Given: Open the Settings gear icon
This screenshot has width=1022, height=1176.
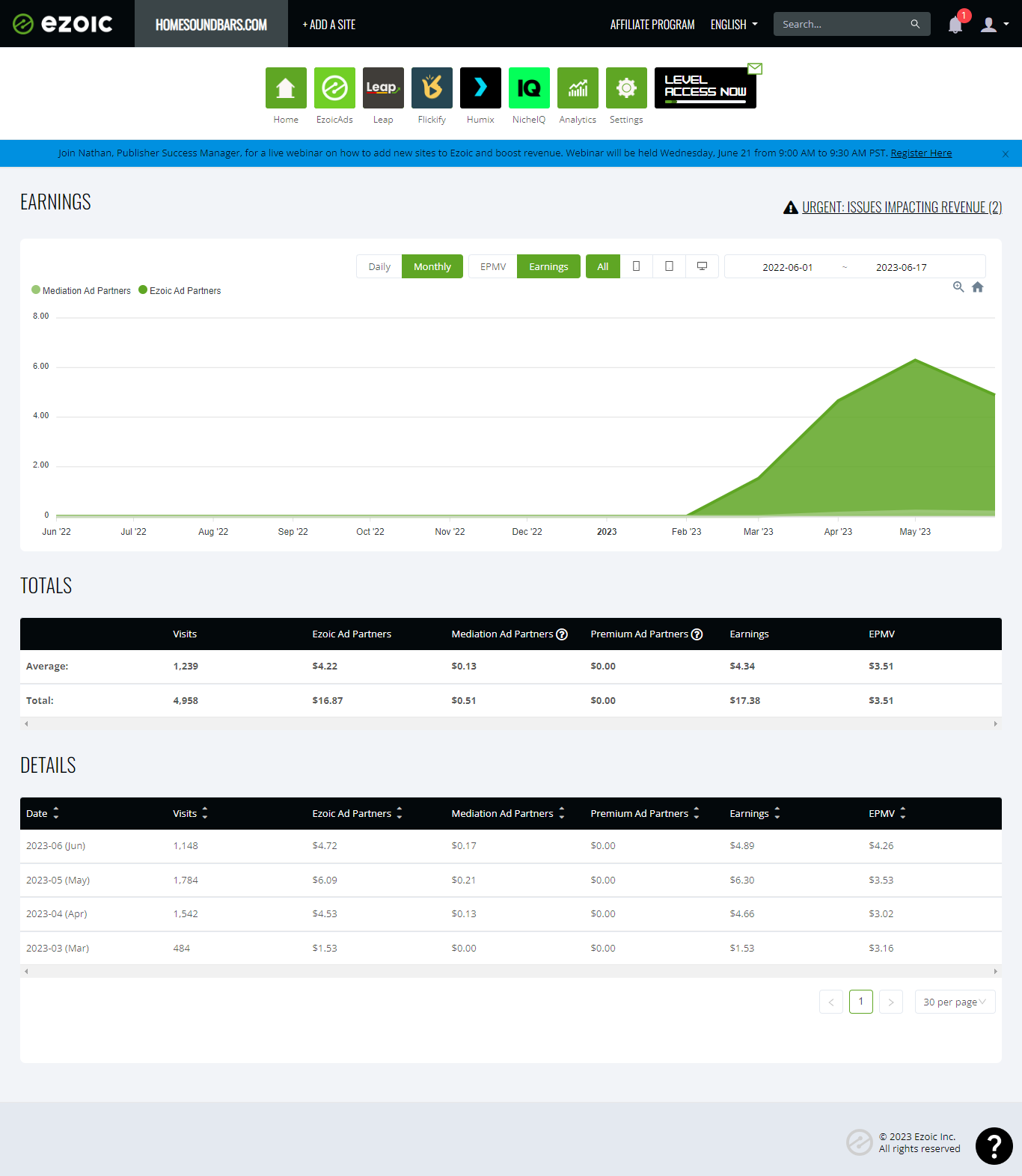Looking at the screenshot, I should click(x=626, y=88).
